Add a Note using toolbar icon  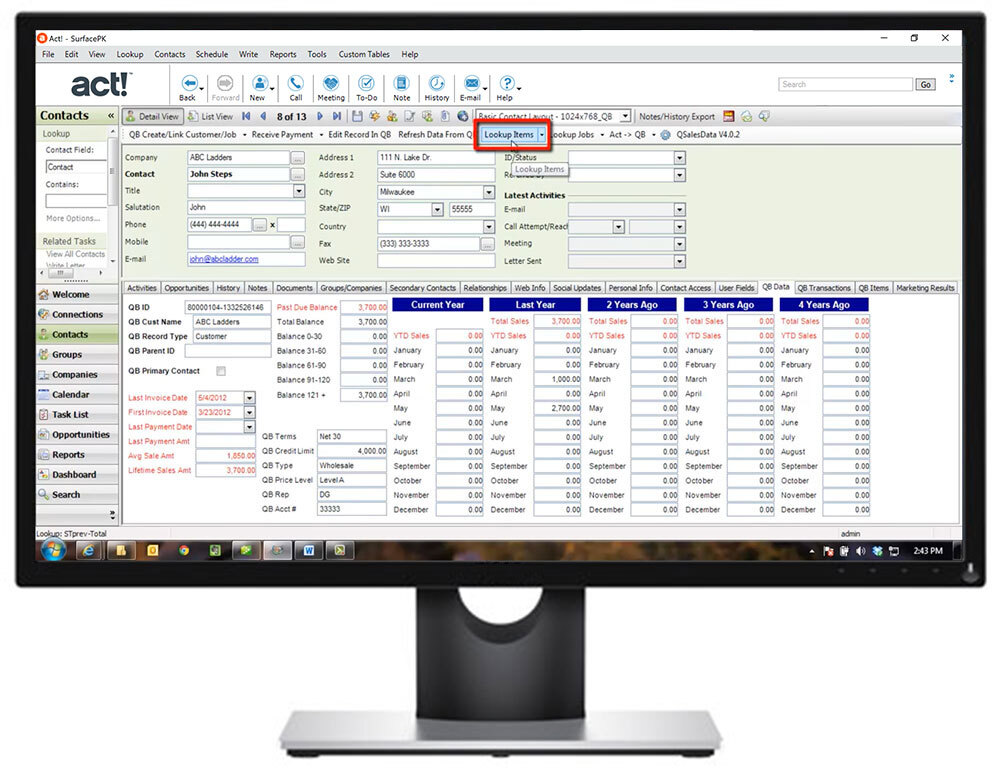pyautogui.click(x=401, y=83)
